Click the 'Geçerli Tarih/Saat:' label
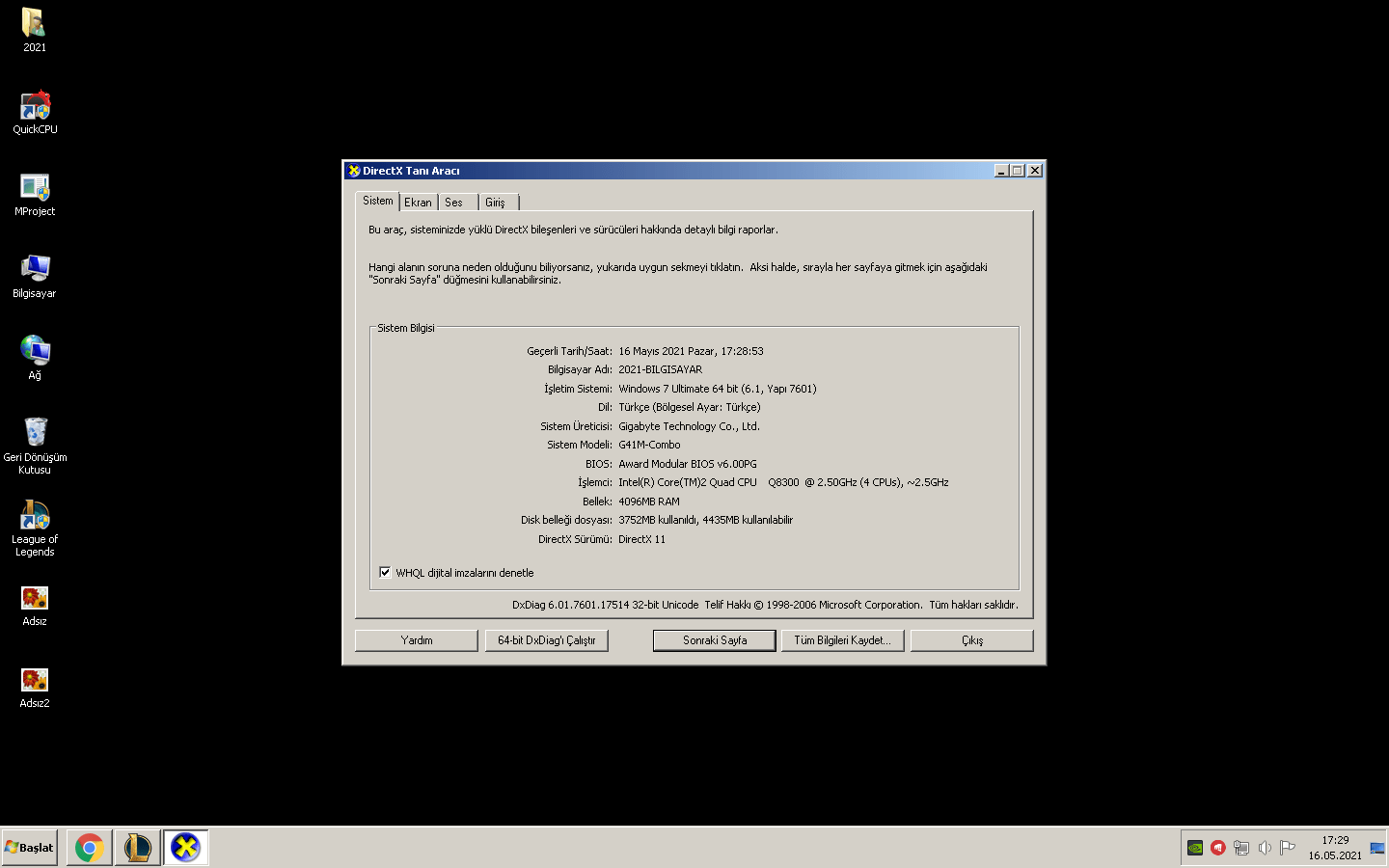Image resolution: width=1389 pixels, height=868 pixels. [569, 351]
